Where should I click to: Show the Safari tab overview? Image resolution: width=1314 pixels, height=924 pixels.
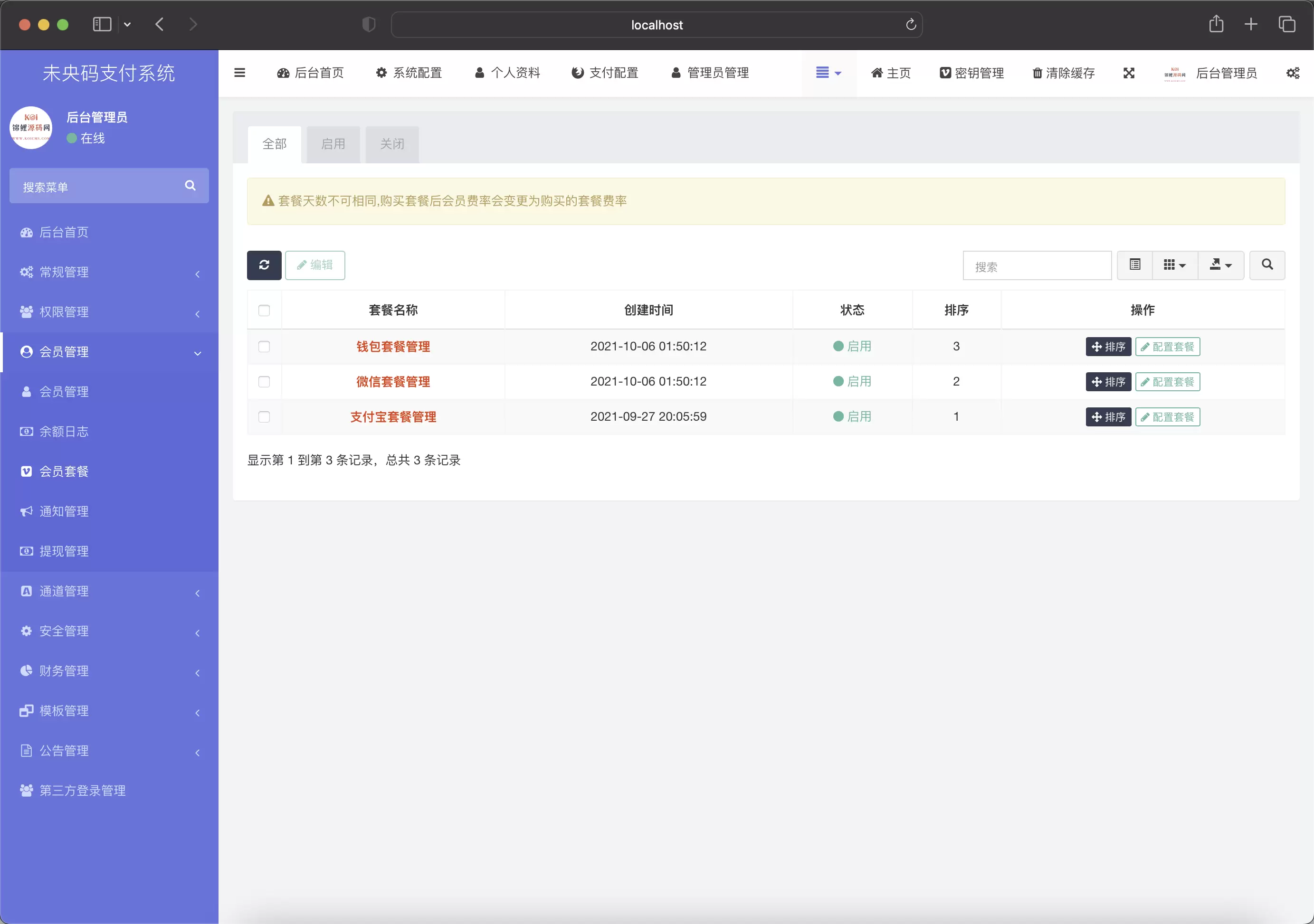pos(1287,24)
